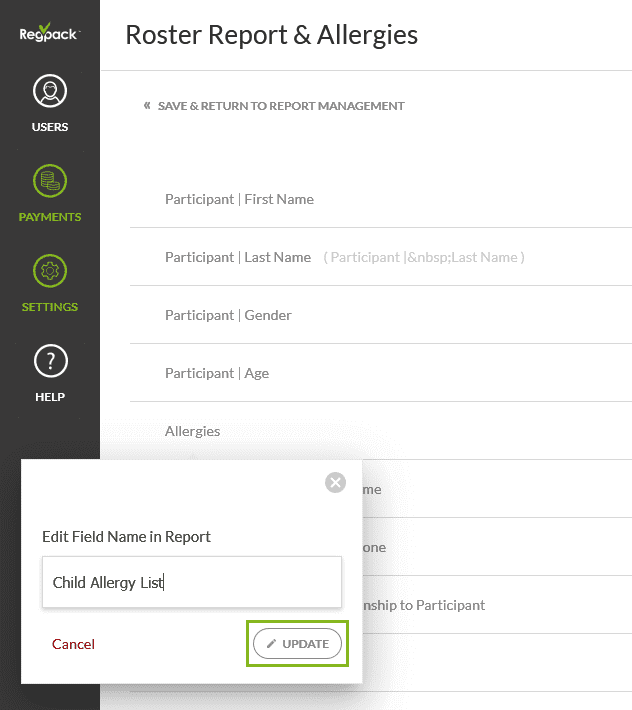Open the Settings gear icon
Viewport: 632px width, 710px height.
click(50, 271)
